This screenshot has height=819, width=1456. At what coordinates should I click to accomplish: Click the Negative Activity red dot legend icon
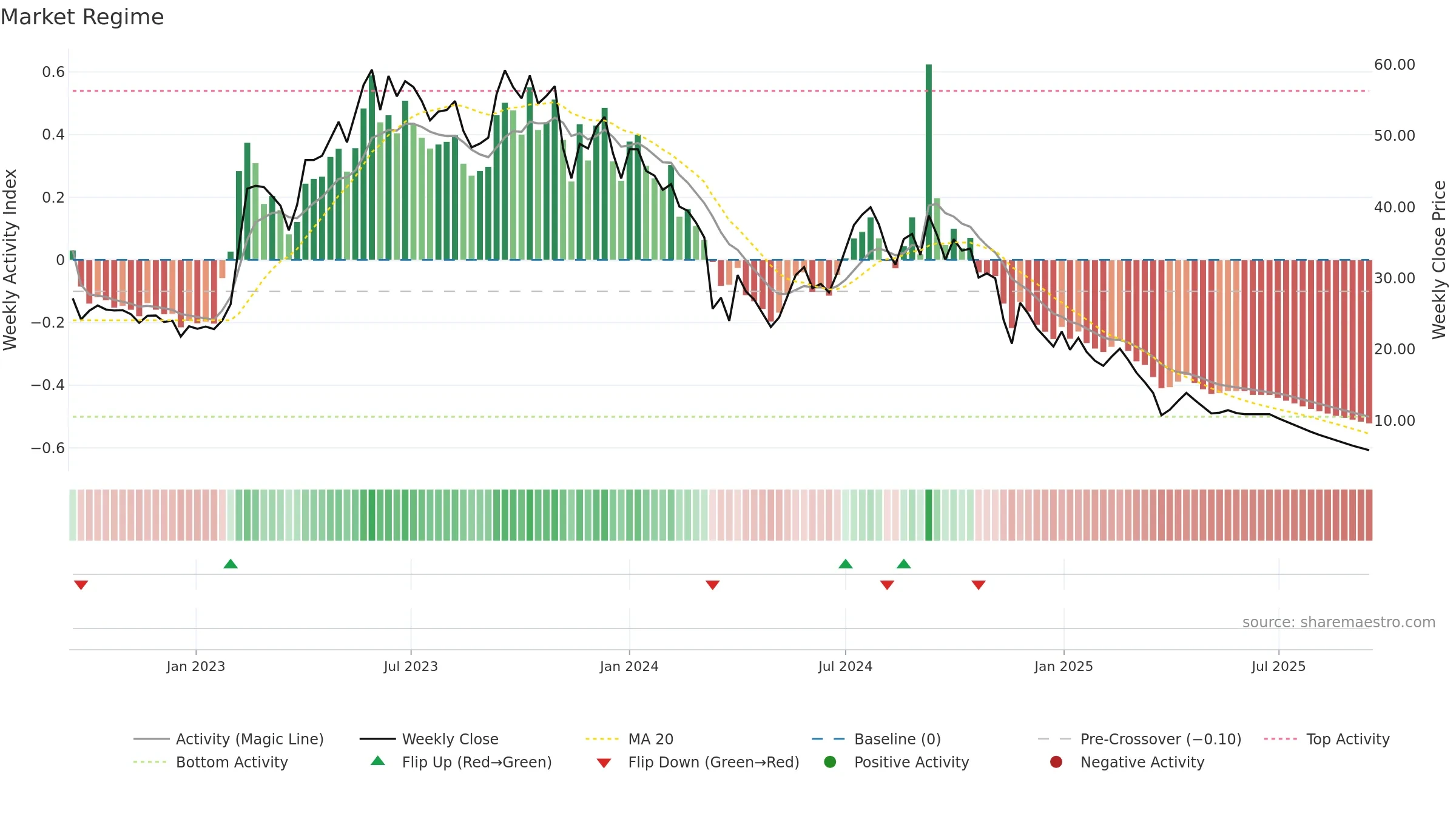(1056, 761)
